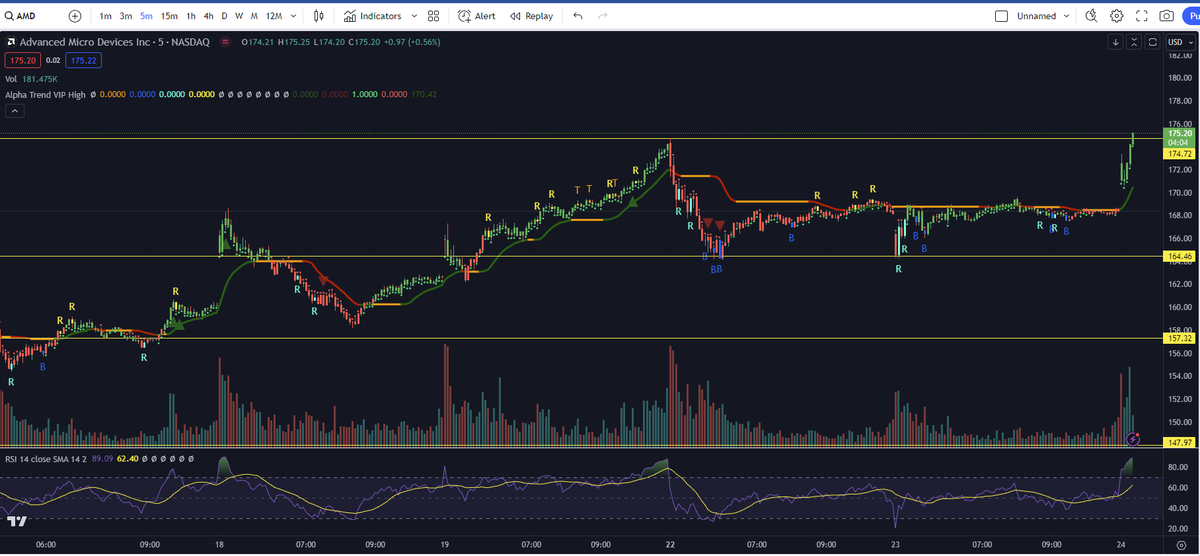Open the Indicators dialog
Viewport: 1200px width, 556px height.
pos(372,16)
